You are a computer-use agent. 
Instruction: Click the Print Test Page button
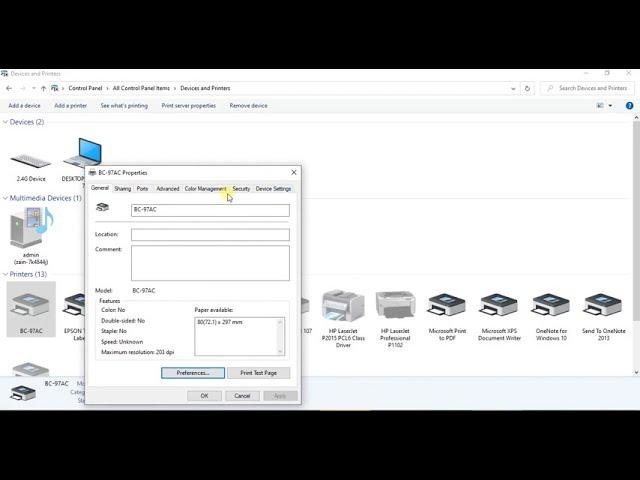pos(258,373)
